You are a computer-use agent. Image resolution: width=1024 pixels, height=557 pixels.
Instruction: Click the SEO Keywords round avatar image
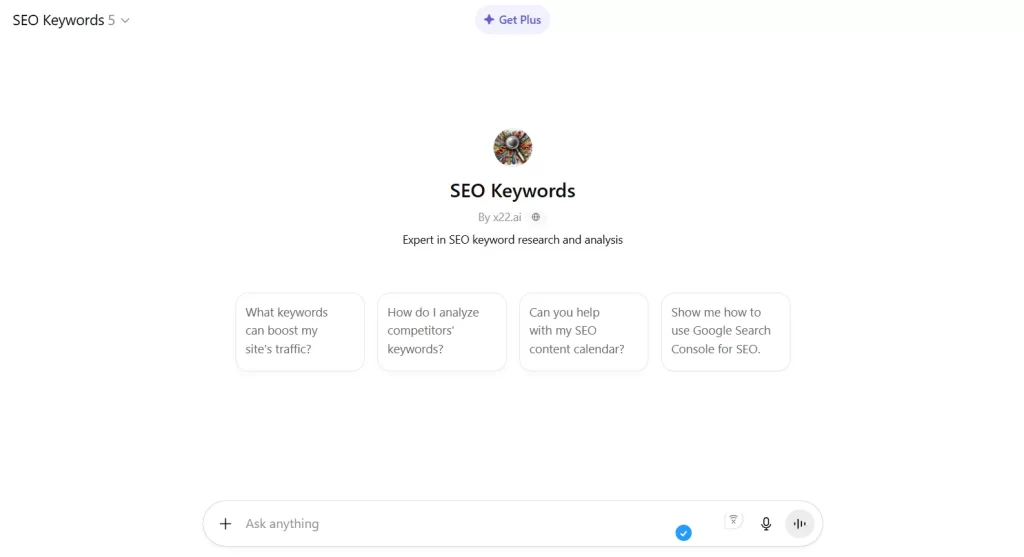513,148
